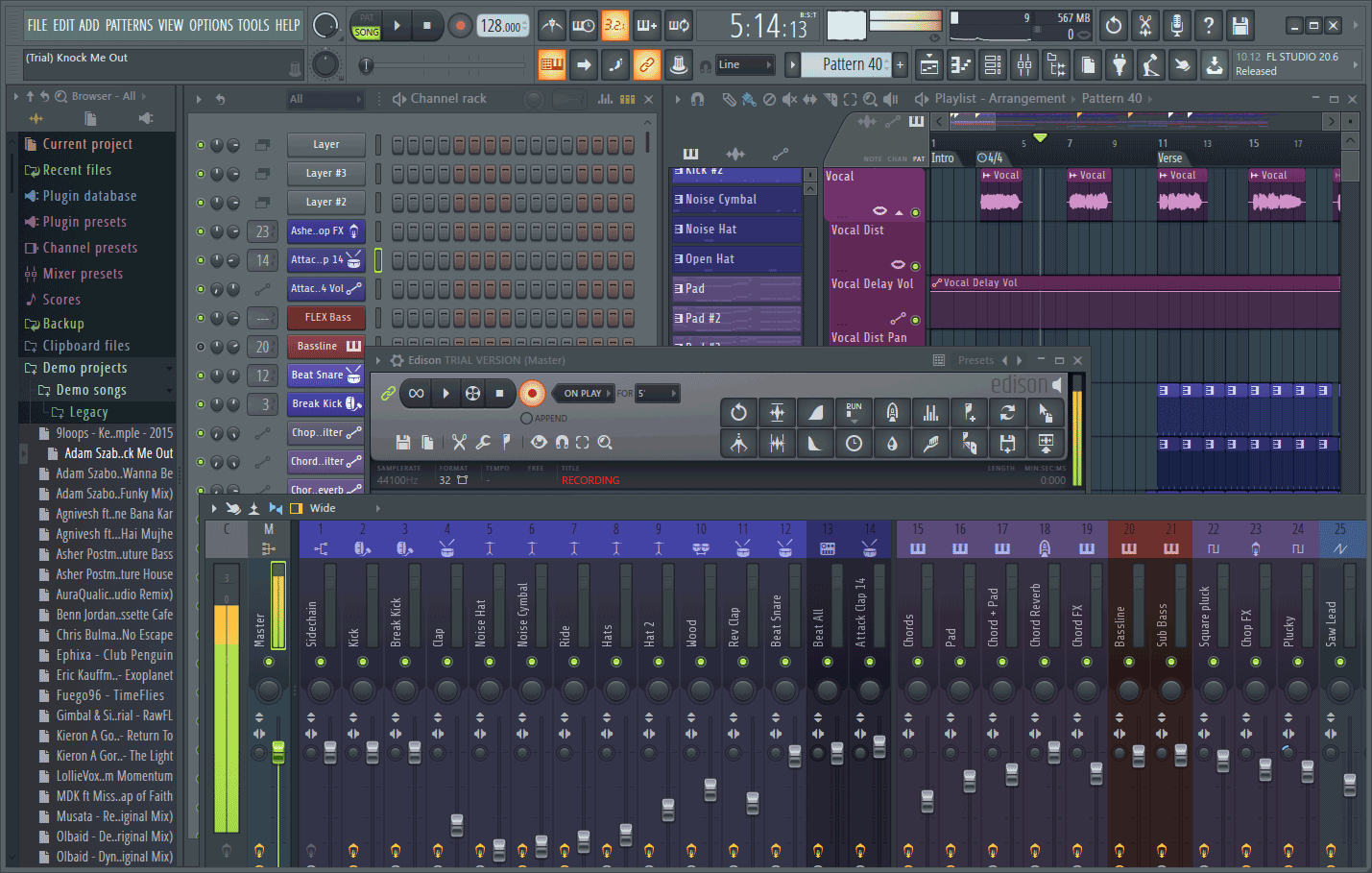The image size is (1372, 873).
Task: Open HELP menu
Action: point(288,25)
